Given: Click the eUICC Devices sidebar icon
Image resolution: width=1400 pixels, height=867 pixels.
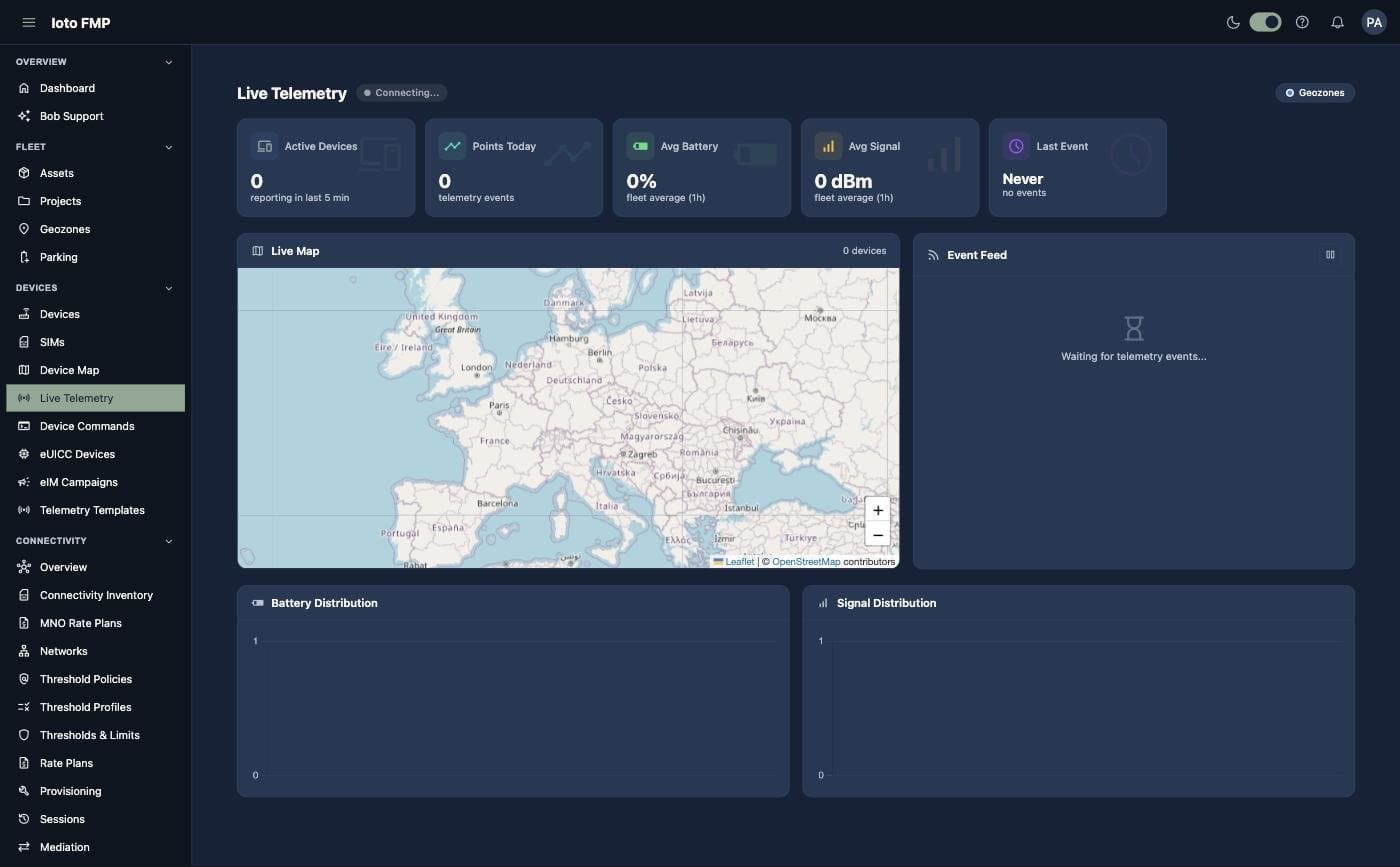Looking at the screenshot, I should pyautogui.click(x=24, y=454).
